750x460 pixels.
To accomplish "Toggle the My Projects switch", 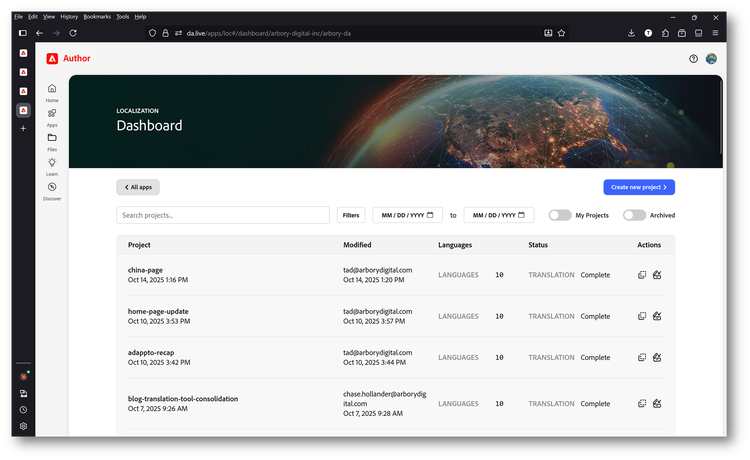I will click(560, 215).
